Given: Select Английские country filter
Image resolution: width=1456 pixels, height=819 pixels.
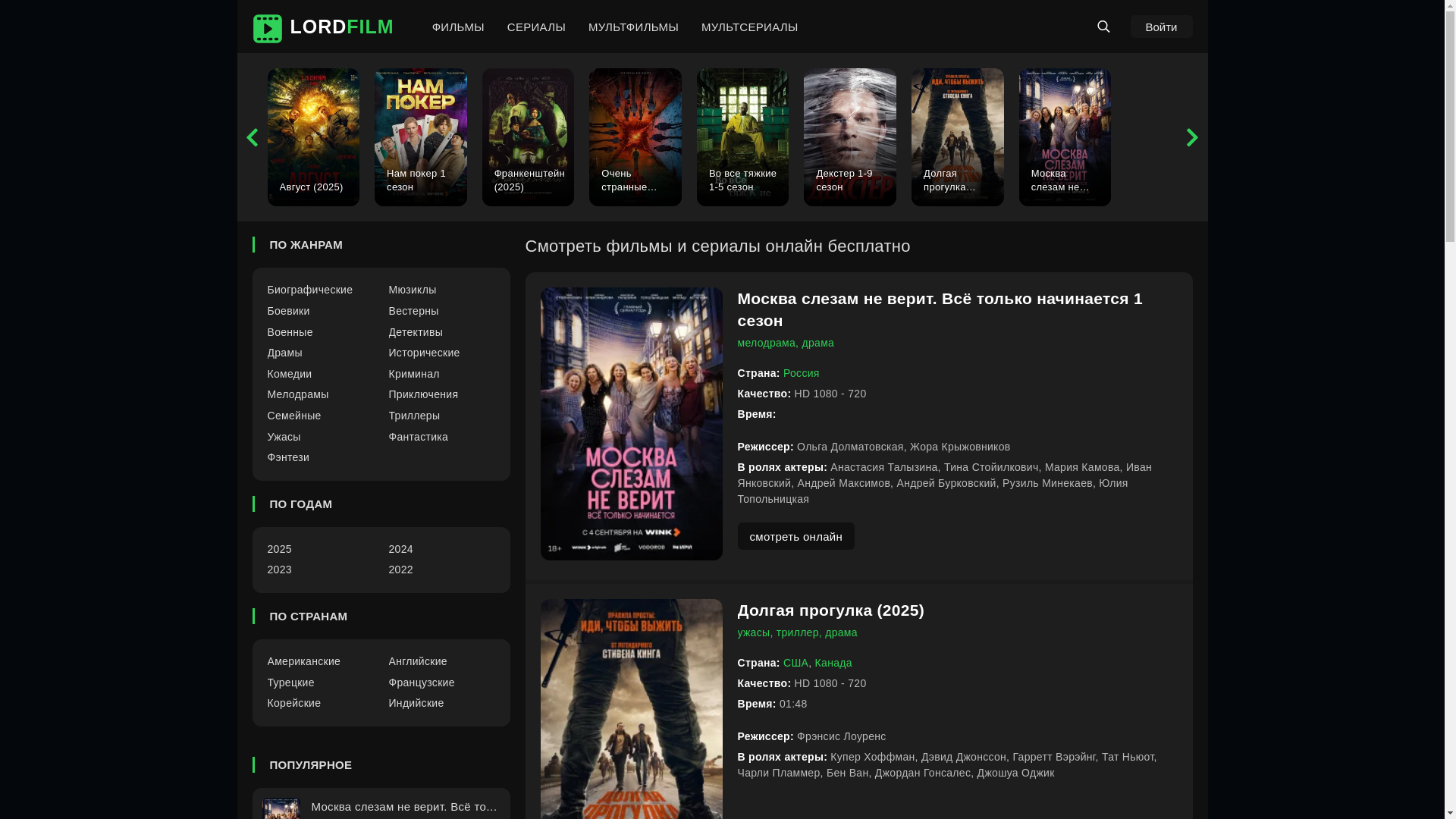Looking at the screenshot, I should (418, 661).
